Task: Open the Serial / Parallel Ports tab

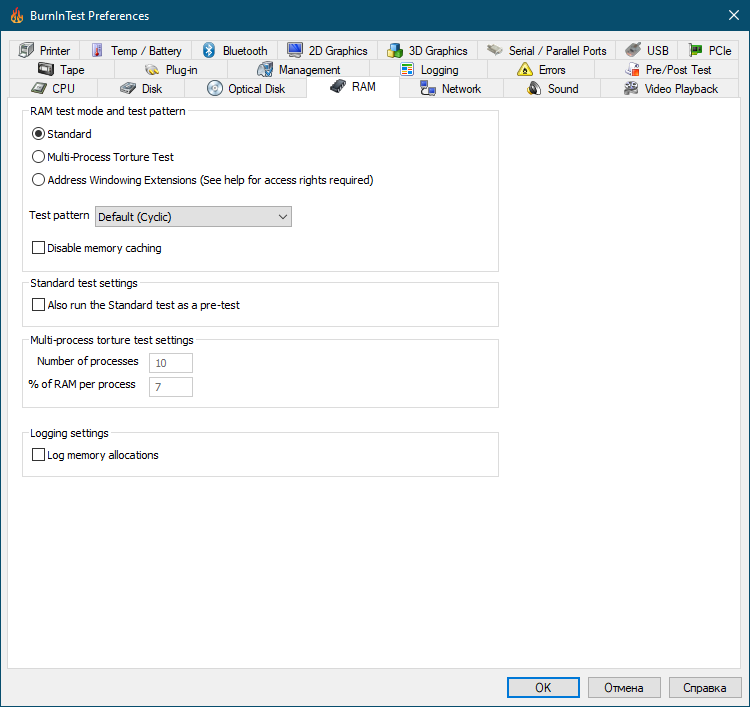Action: 546,50
